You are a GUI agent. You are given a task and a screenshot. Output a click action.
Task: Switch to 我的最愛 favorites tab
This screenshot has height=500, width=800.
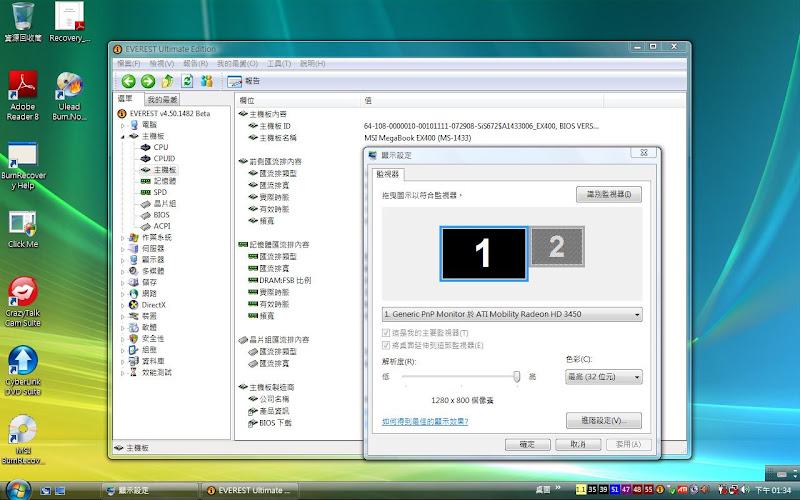[162, 99]
